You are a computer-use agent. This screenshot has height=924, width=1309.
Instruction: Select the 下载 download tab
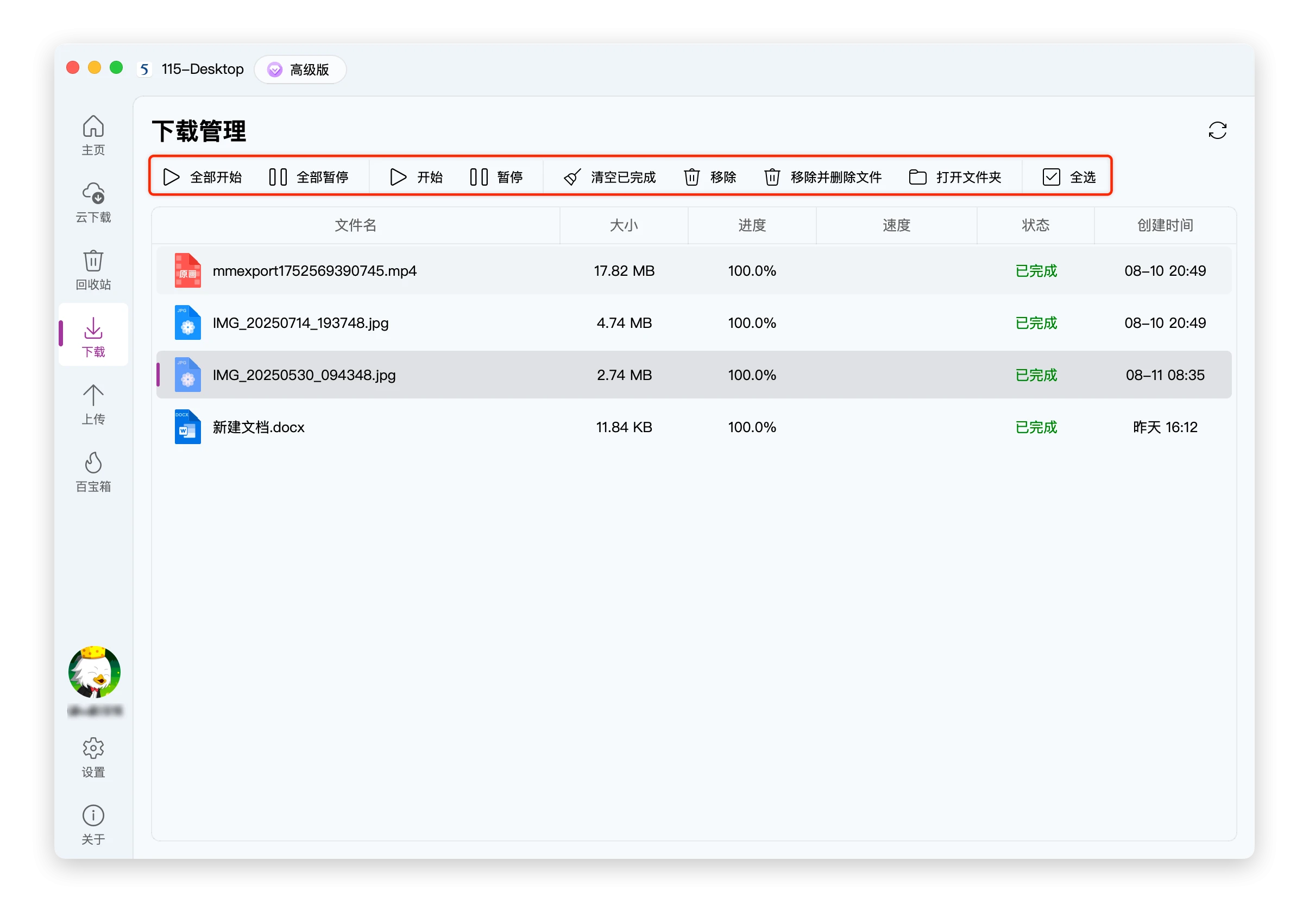point(93,337)
